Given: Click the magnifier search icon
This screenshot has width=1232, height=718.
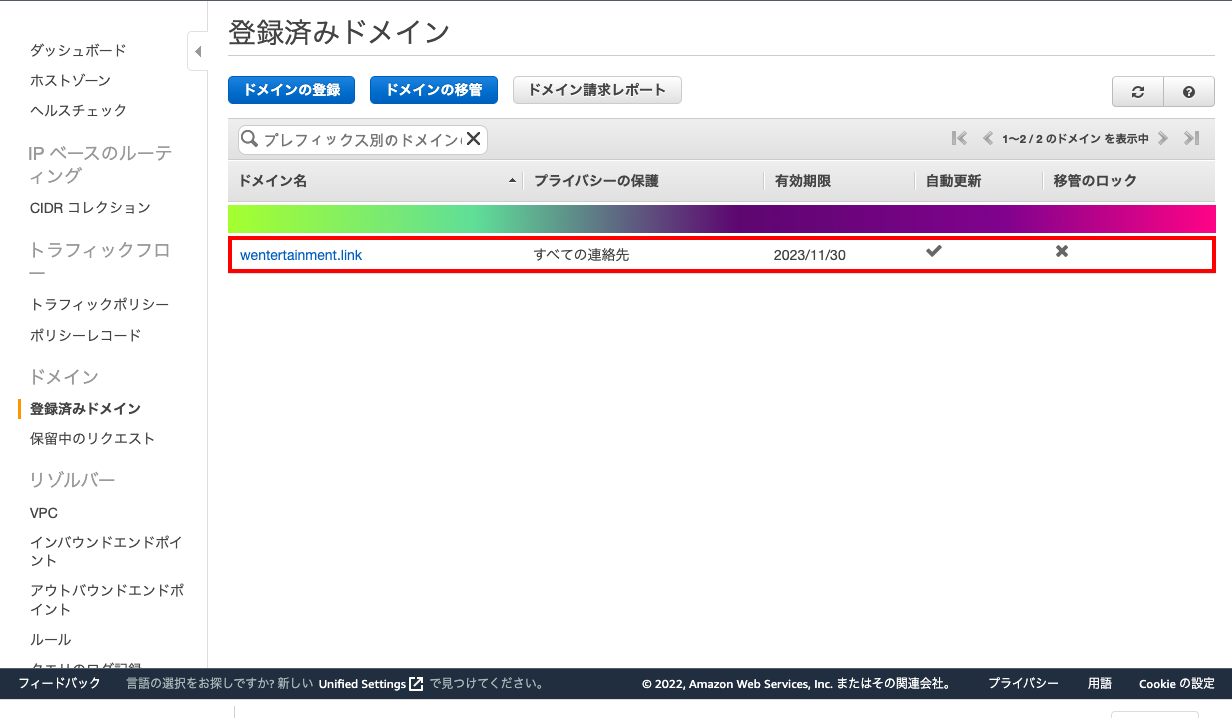Looking at the screenshot, I should [x=249, y=139].
